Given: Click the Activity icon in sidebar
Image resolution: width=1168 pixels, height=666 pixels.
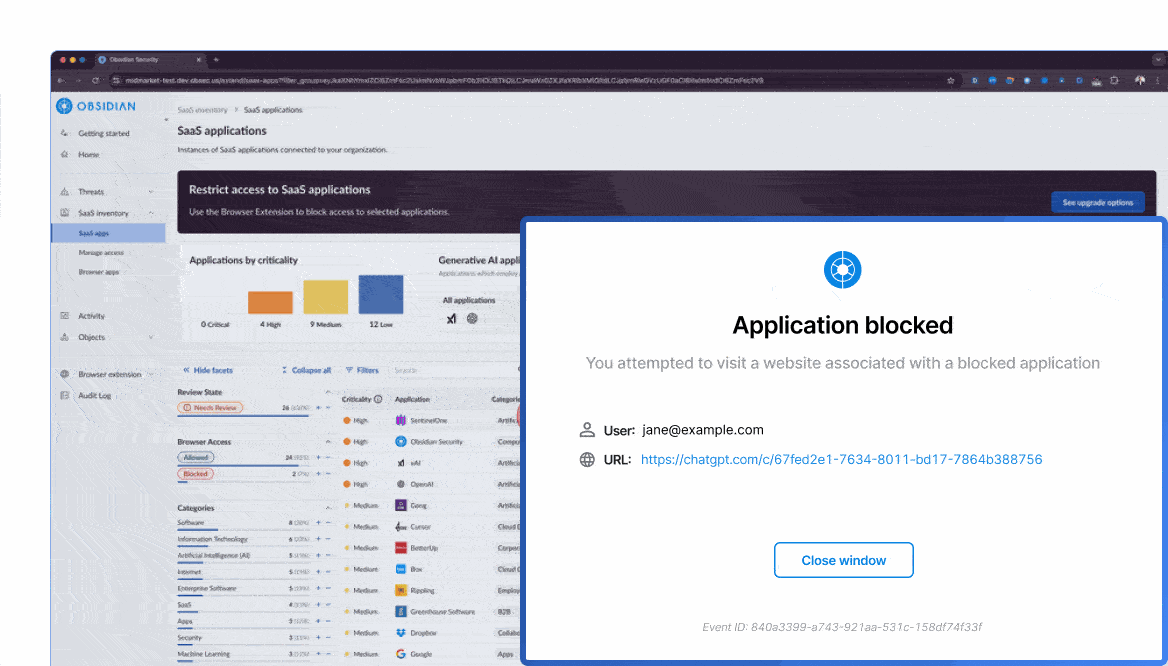Looking at the screenshot, I should (65, 316).
